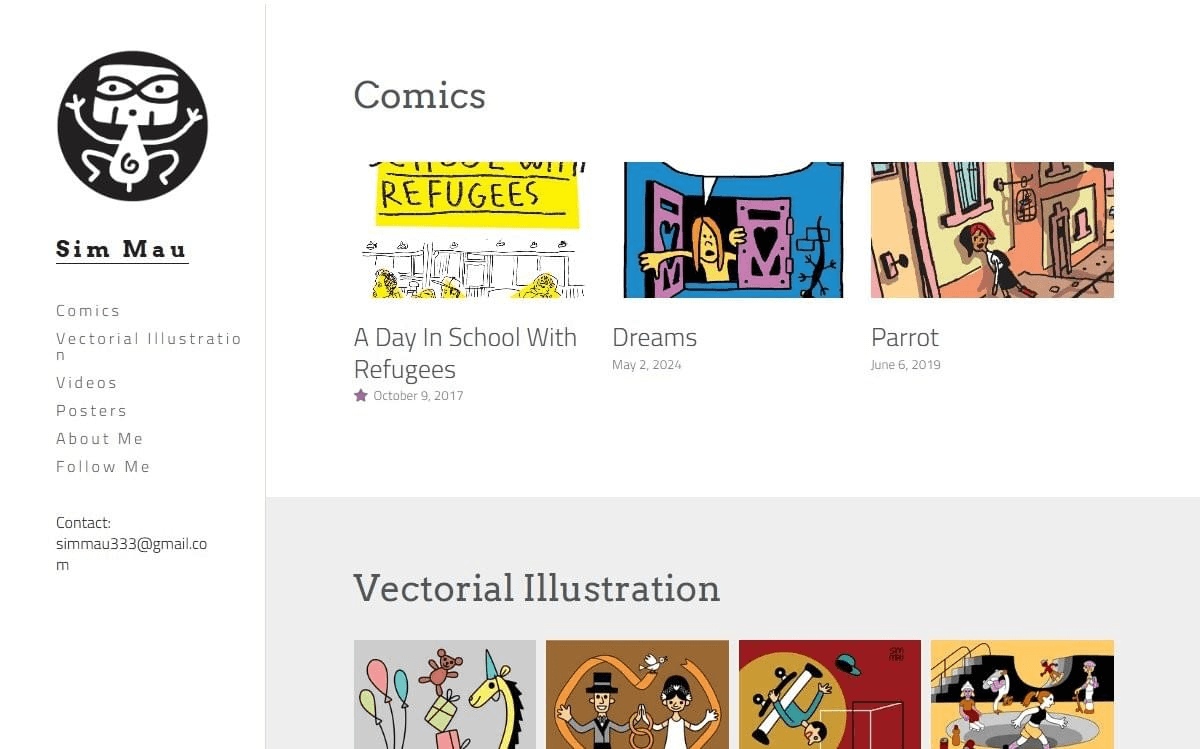Click the star icon beside October 9, 2017
The image size is (1200, 749).
coord(361,395)
